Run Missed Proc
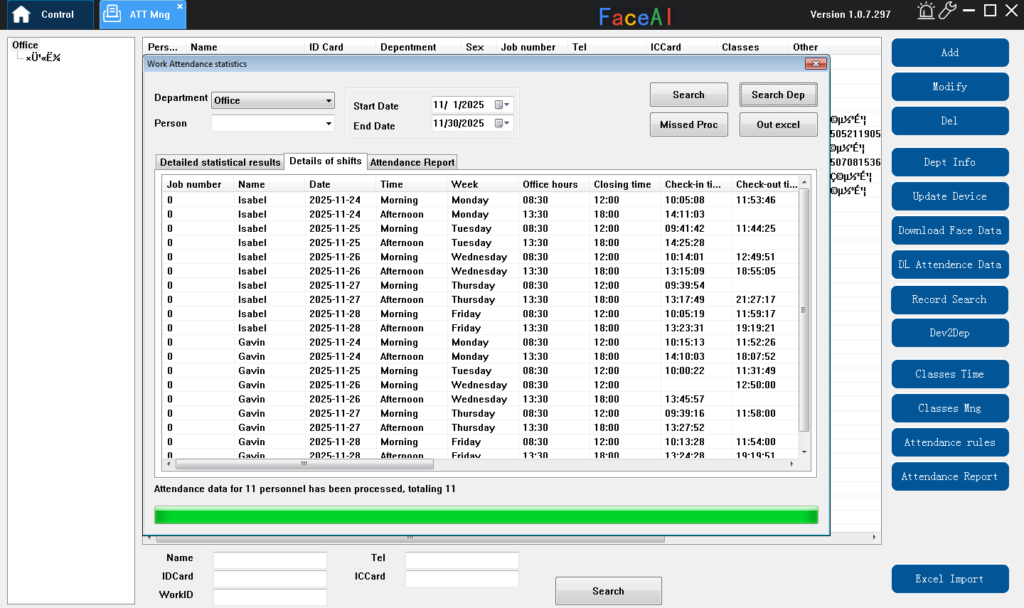Screen dimensions: 1024x608 pos(688,125)
